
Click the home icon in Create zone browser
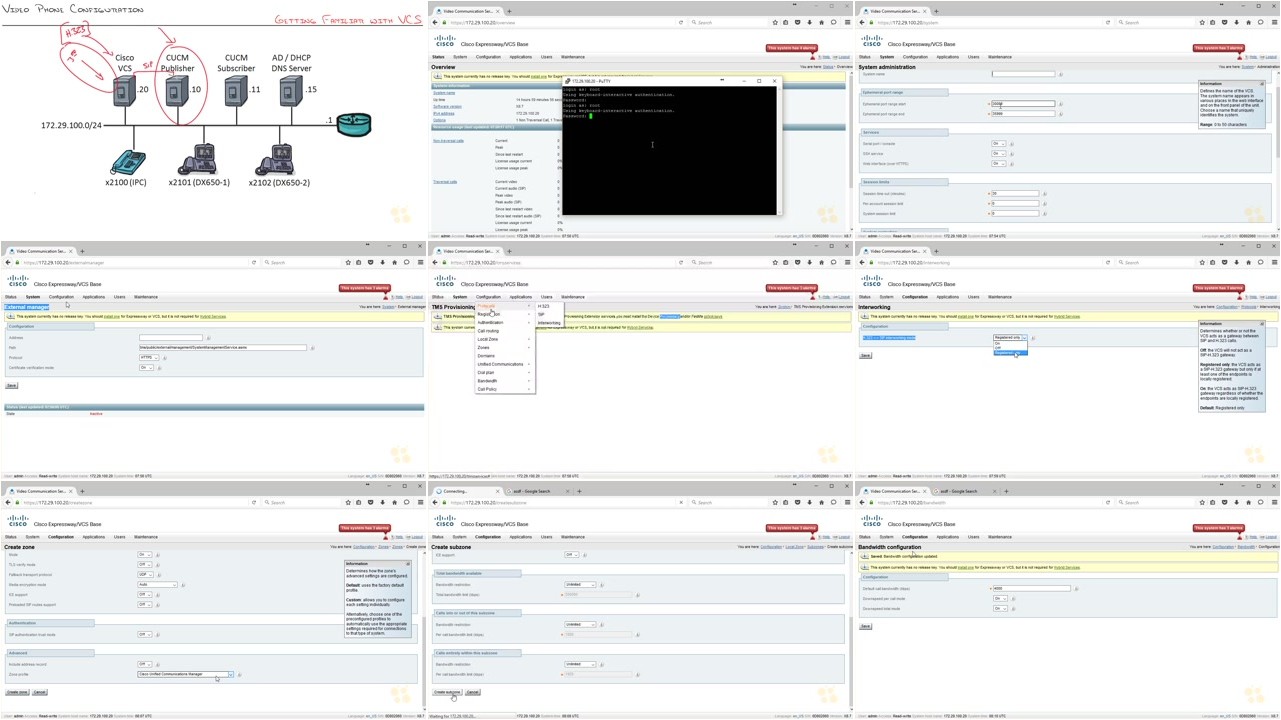click(x=394, y=502)
